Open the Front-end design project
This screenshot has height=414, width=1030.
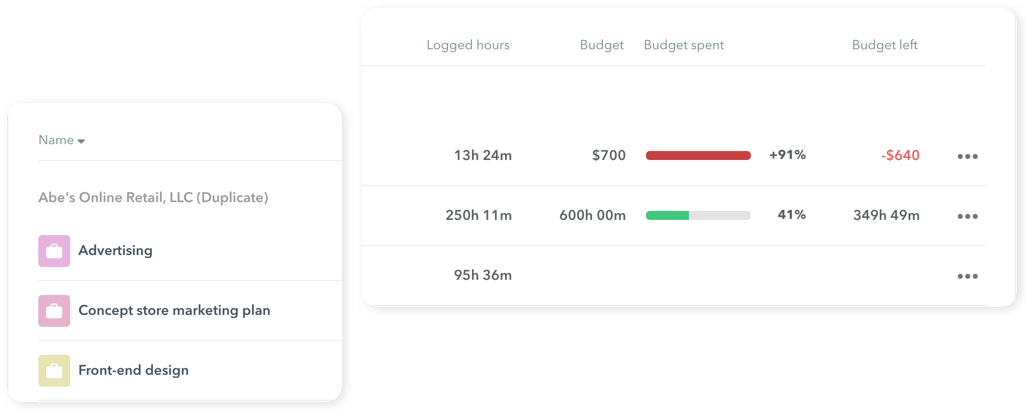coord(133,370)
